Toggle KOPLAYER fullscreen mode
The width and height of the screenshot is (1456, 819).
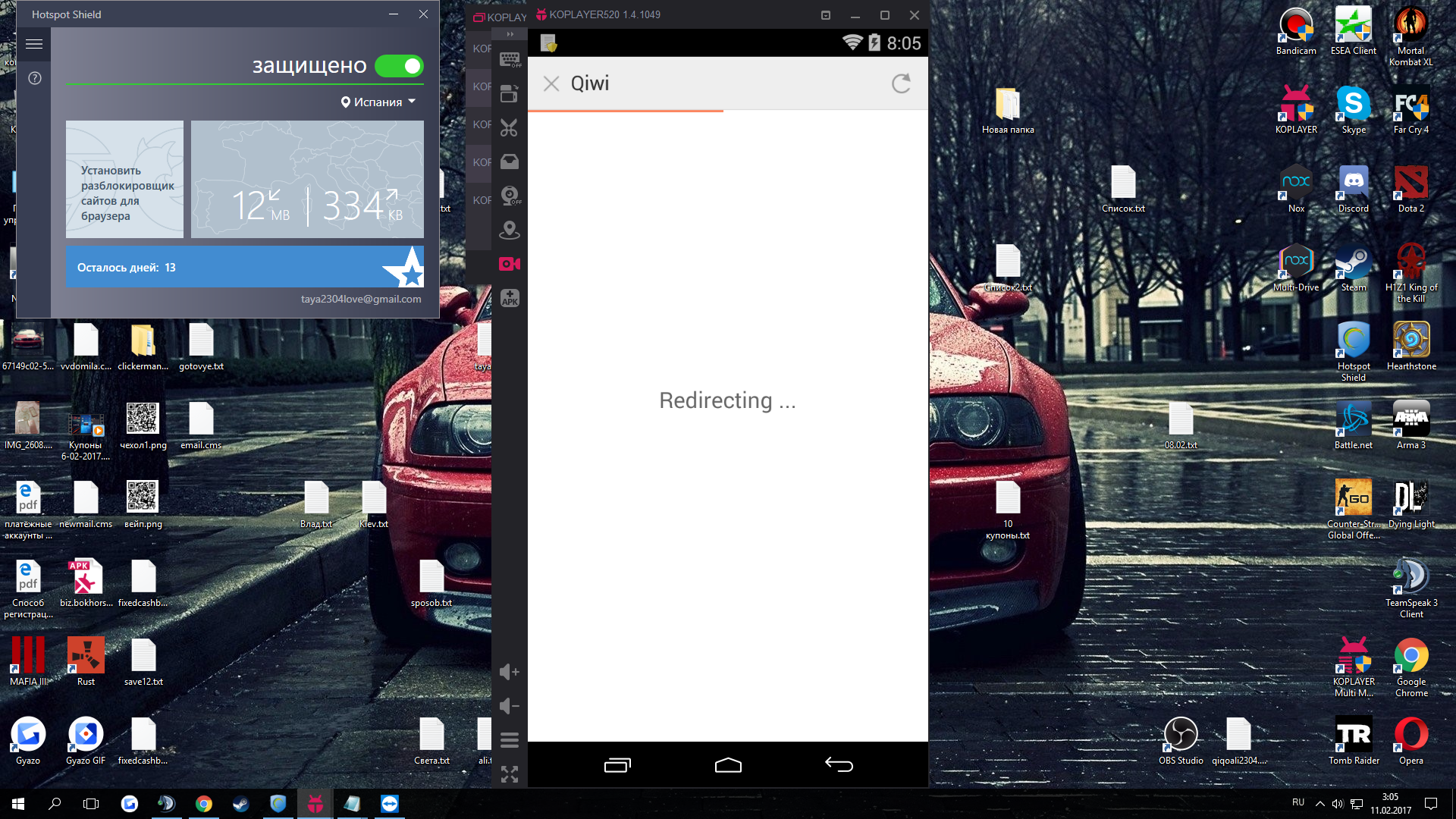click(510, 773)
